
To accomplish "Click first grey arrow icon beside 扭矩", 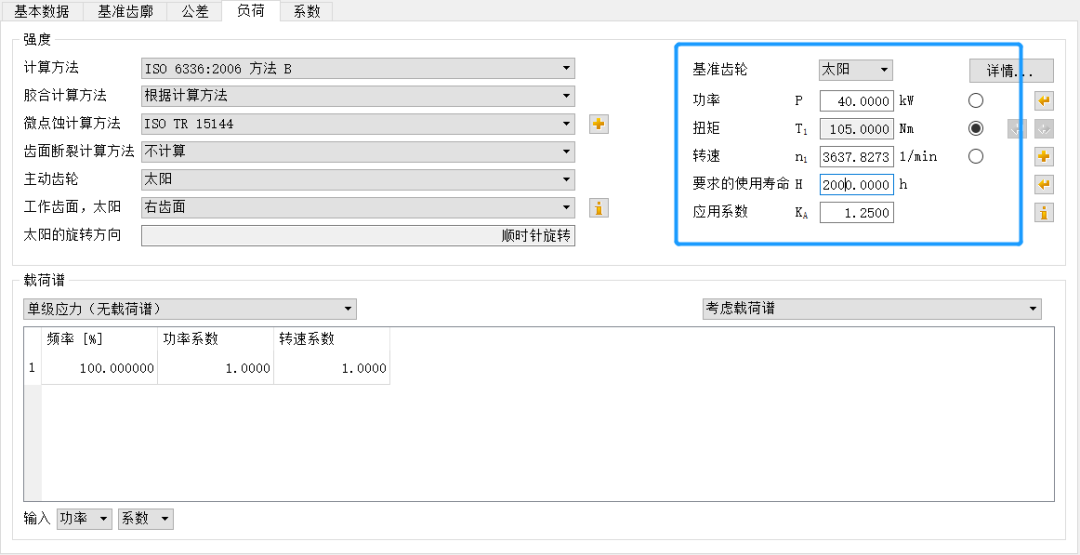I will tap(1017, 129).
